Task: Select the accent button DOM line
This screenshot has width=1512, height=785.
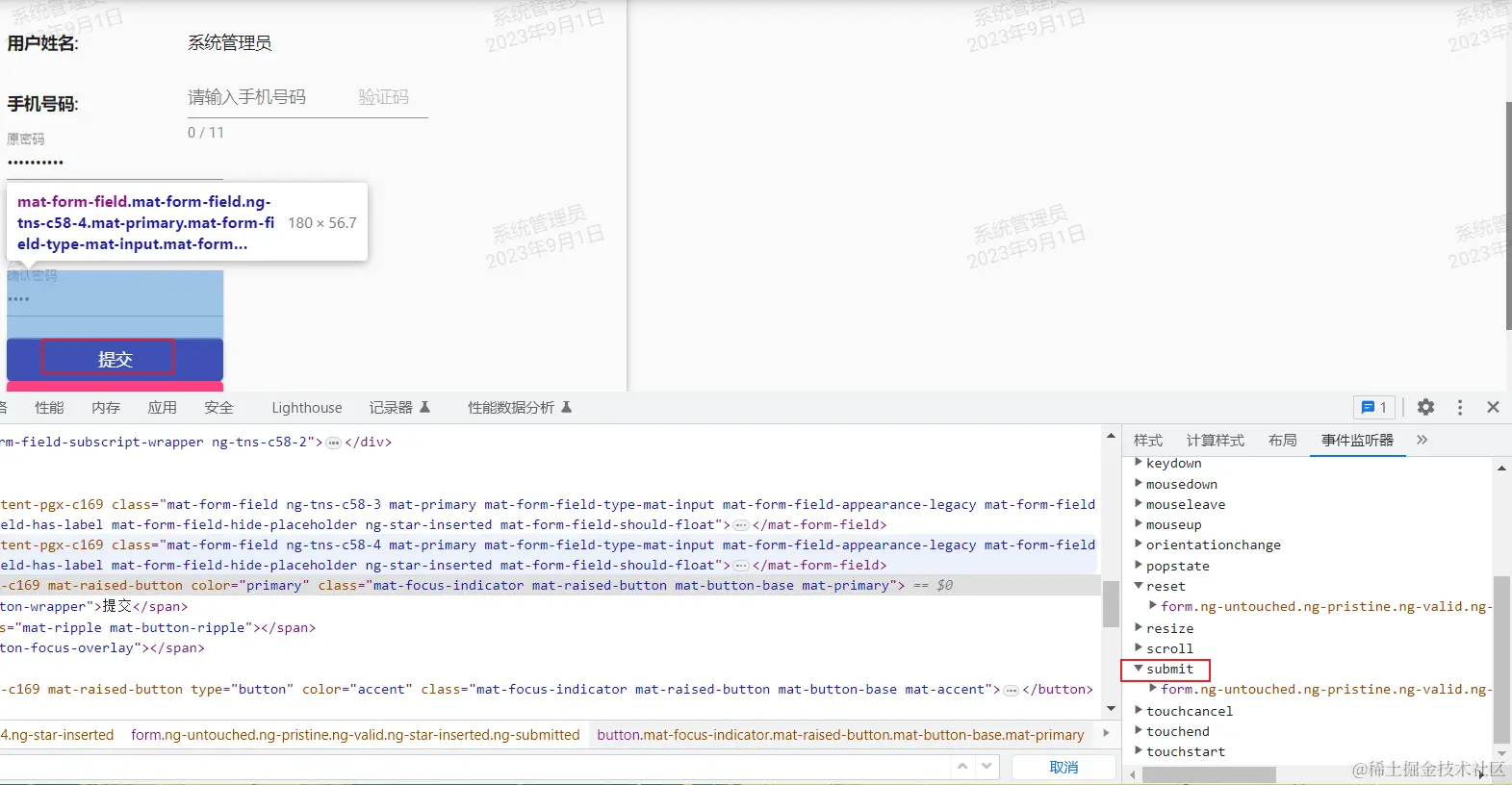Action: (x=547, y=689)
